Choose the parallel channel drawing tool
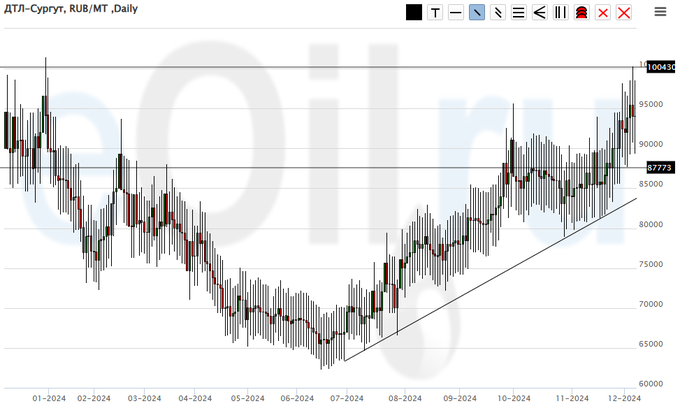Viewport: 680px width, 406px height. 497,12
